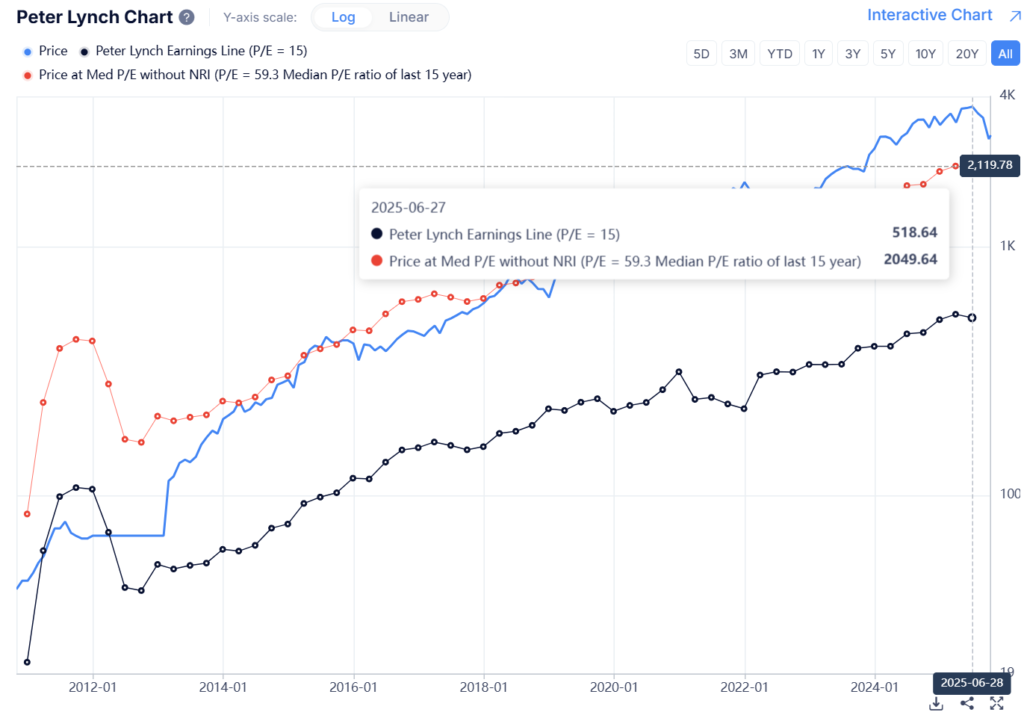Choose the 3Y time range
Screen dimensions: 1024x718
[853, 54]
